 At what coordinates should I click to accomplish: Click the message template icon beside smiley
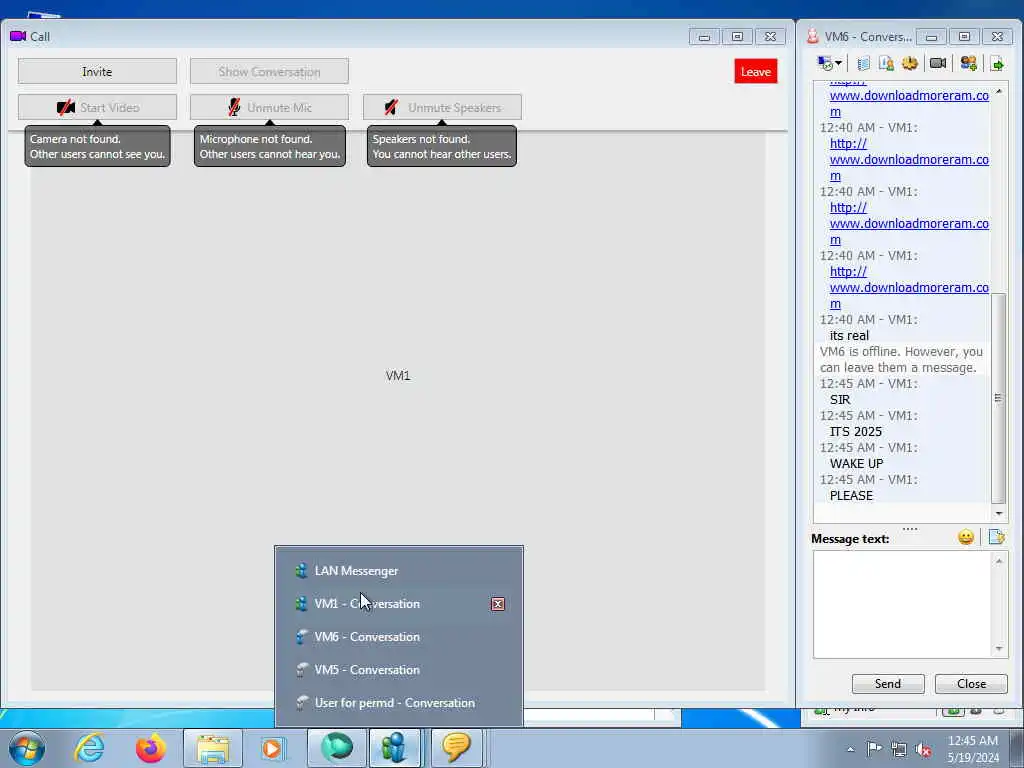click(997, 537)
